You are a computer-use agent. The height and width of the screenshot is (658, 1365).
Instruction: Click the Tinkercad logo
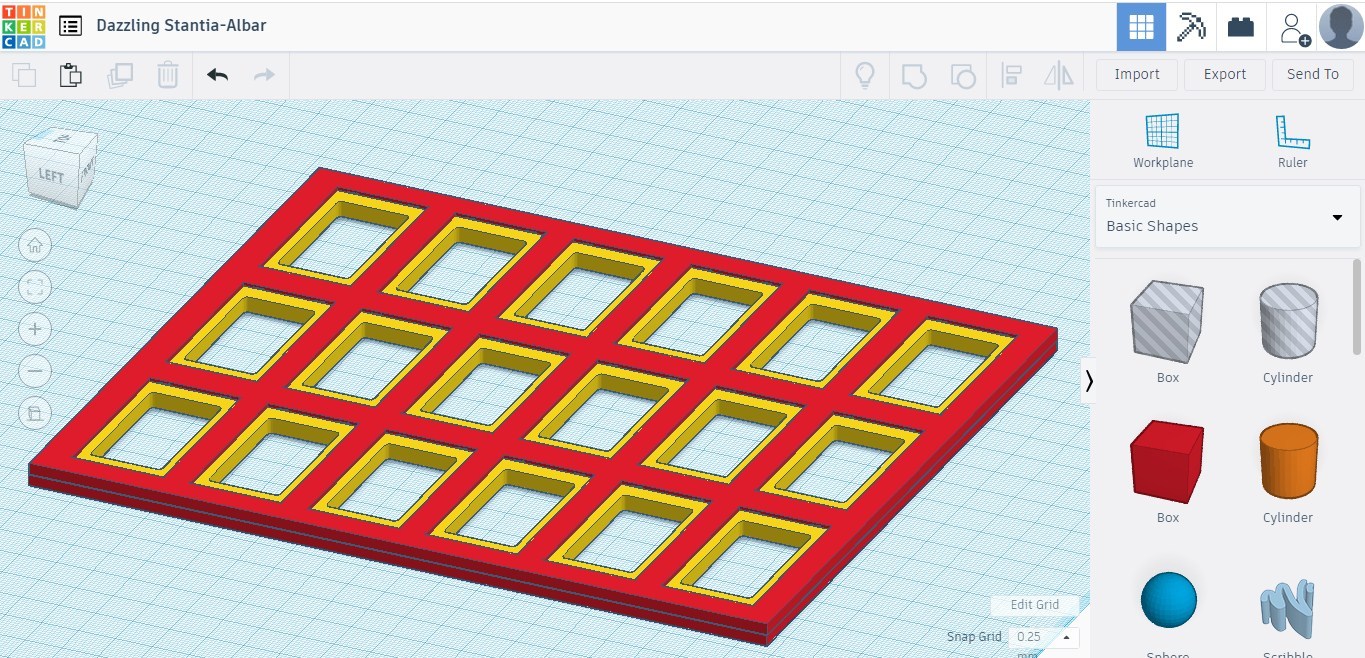pyautogui.click(x=24, y=26)
